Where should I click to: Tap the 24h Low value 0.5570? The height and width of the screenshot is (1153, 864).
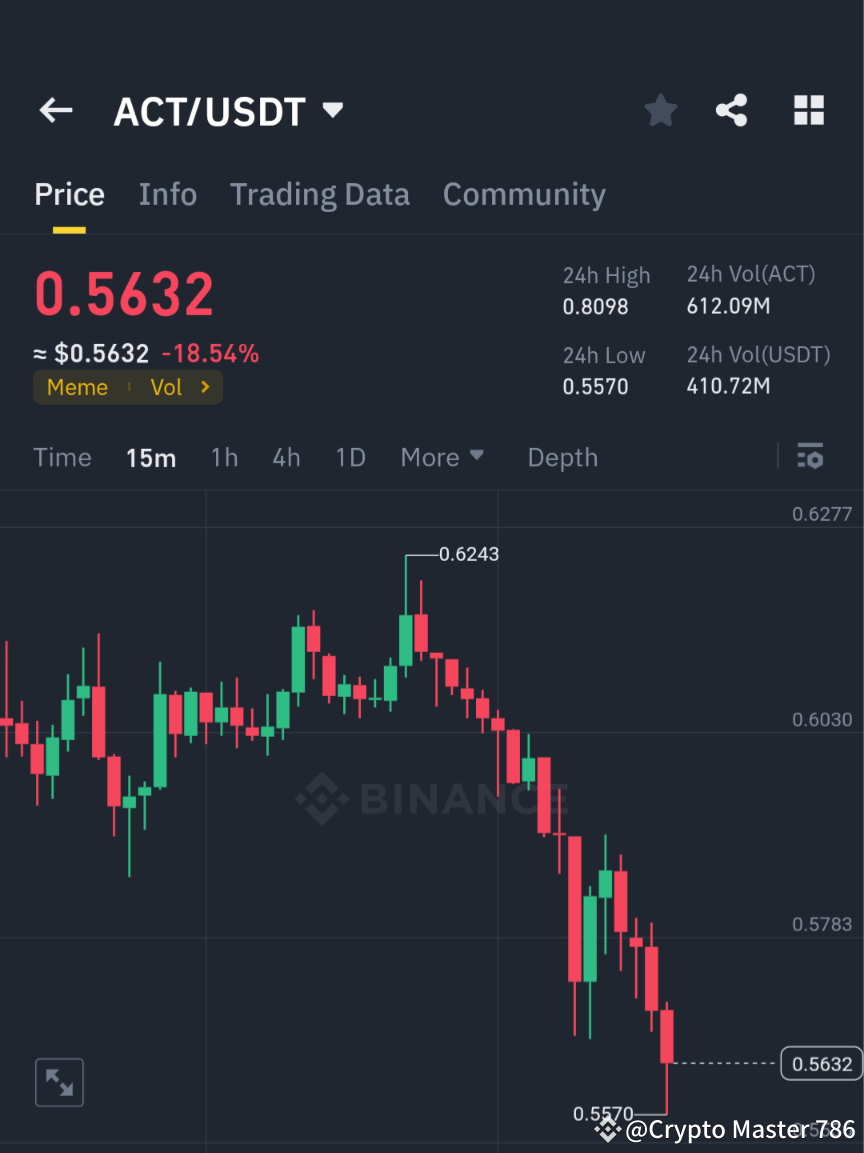point(596,385)
